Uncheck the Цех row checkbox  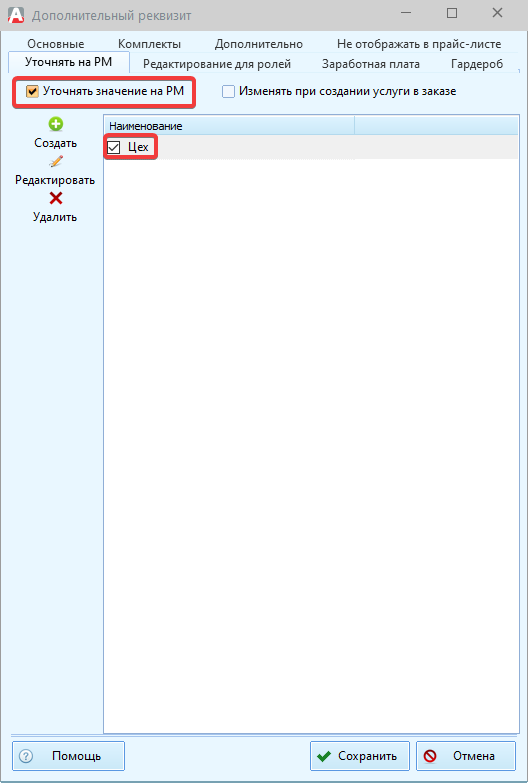[x=114, y=147]
